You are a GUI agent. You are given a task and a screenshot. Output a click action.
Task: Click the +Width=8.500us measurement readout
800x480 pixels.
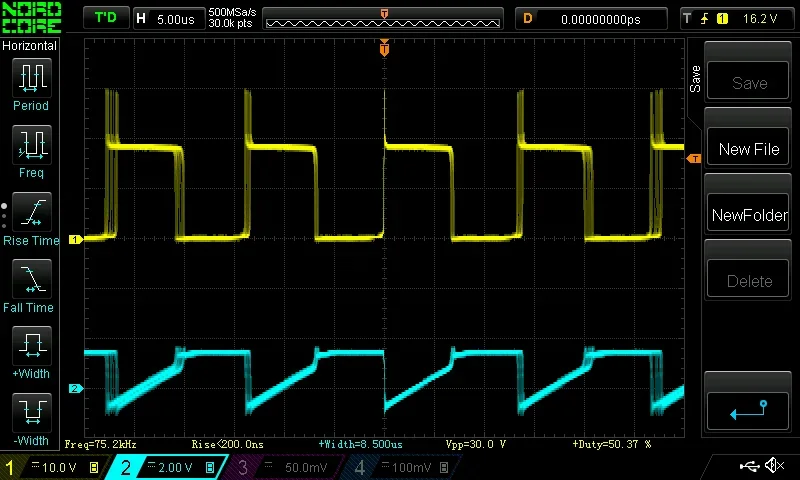pyautogui.click(x=360, y=444)
